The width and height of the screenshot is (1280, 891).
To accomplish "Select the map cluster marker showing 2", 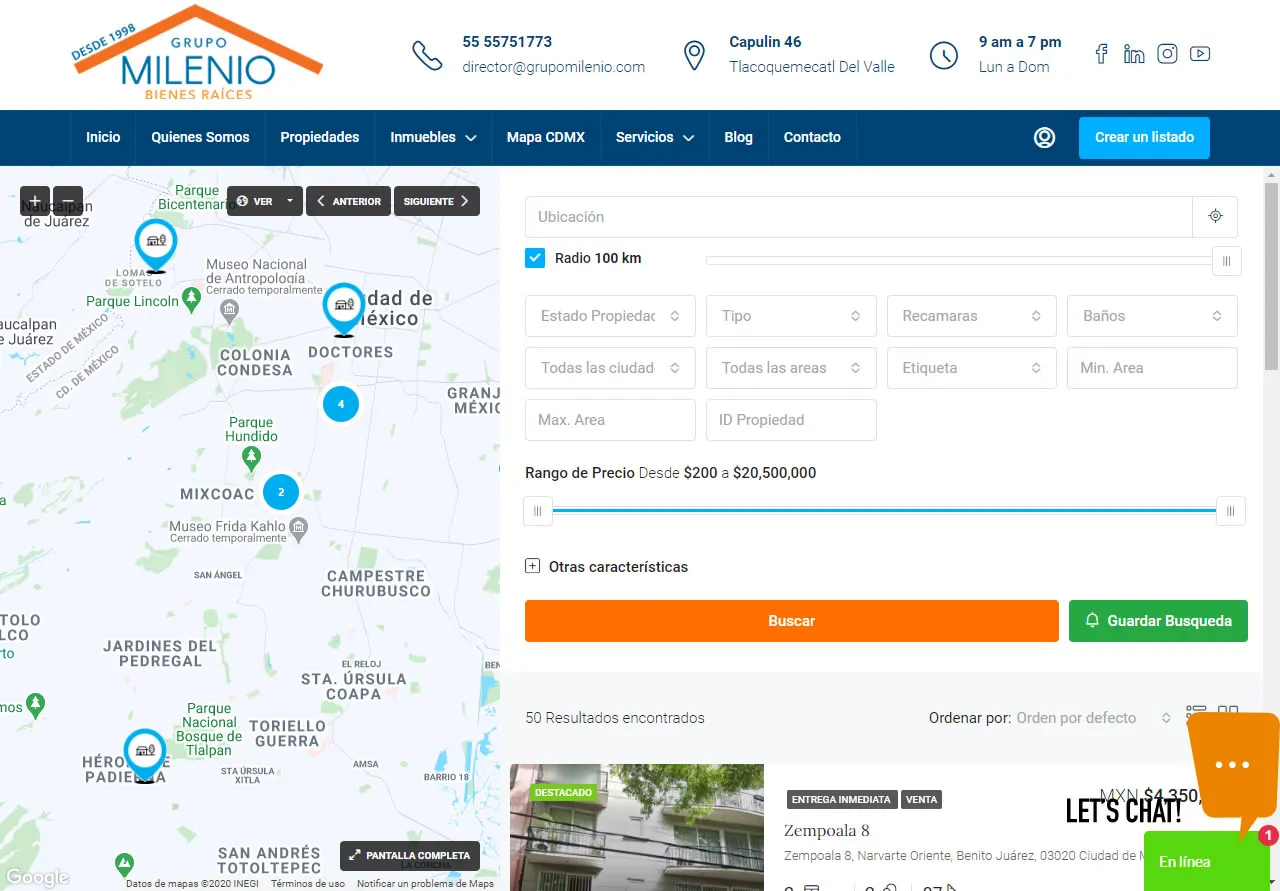I will [281, 492].
